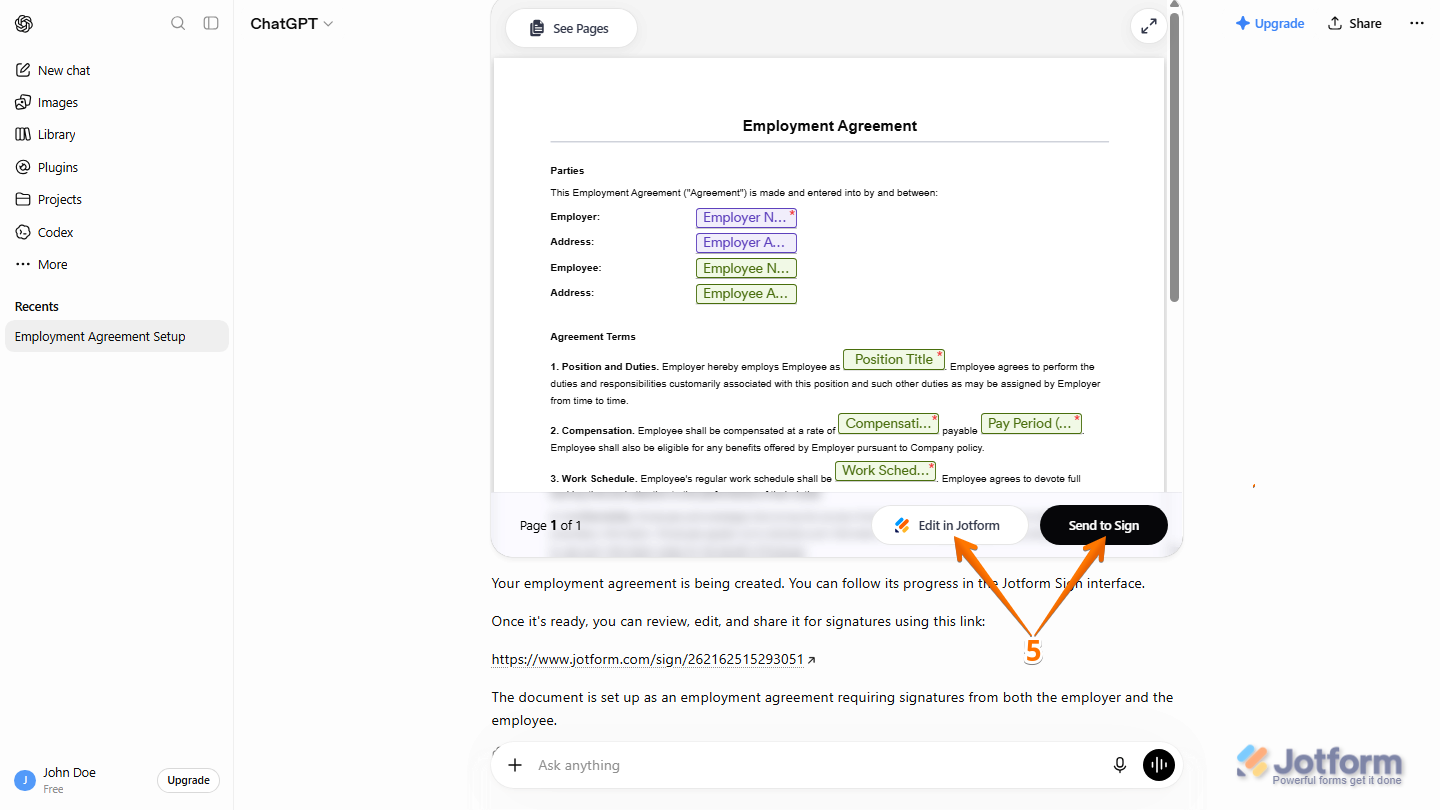Click the Employee N… name field
Viewport: 1440px width, 810px height.
(x=746, y=268)
